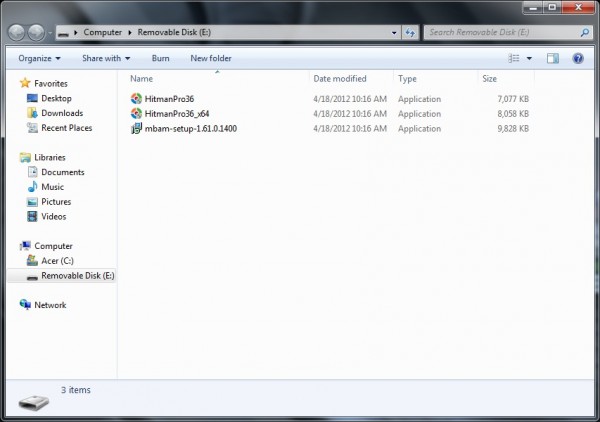
Task: Select the mbam-setup installer icon
Action: [136, 129]
